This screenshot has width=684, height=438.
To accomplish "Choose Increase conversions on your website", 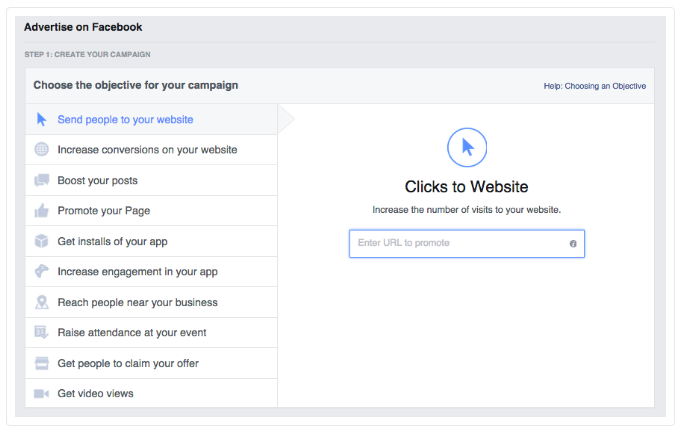I will 151,150.
